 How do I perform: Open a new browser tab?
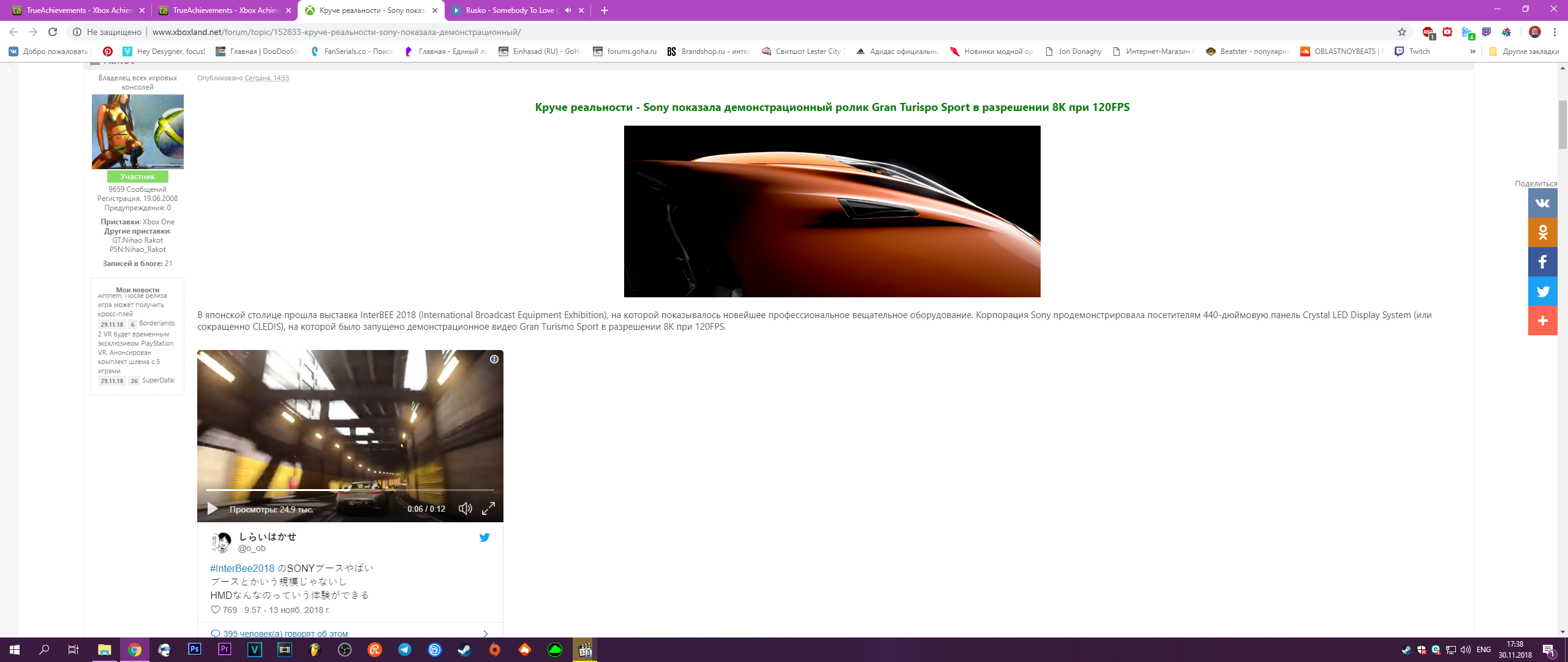[604, 10]
